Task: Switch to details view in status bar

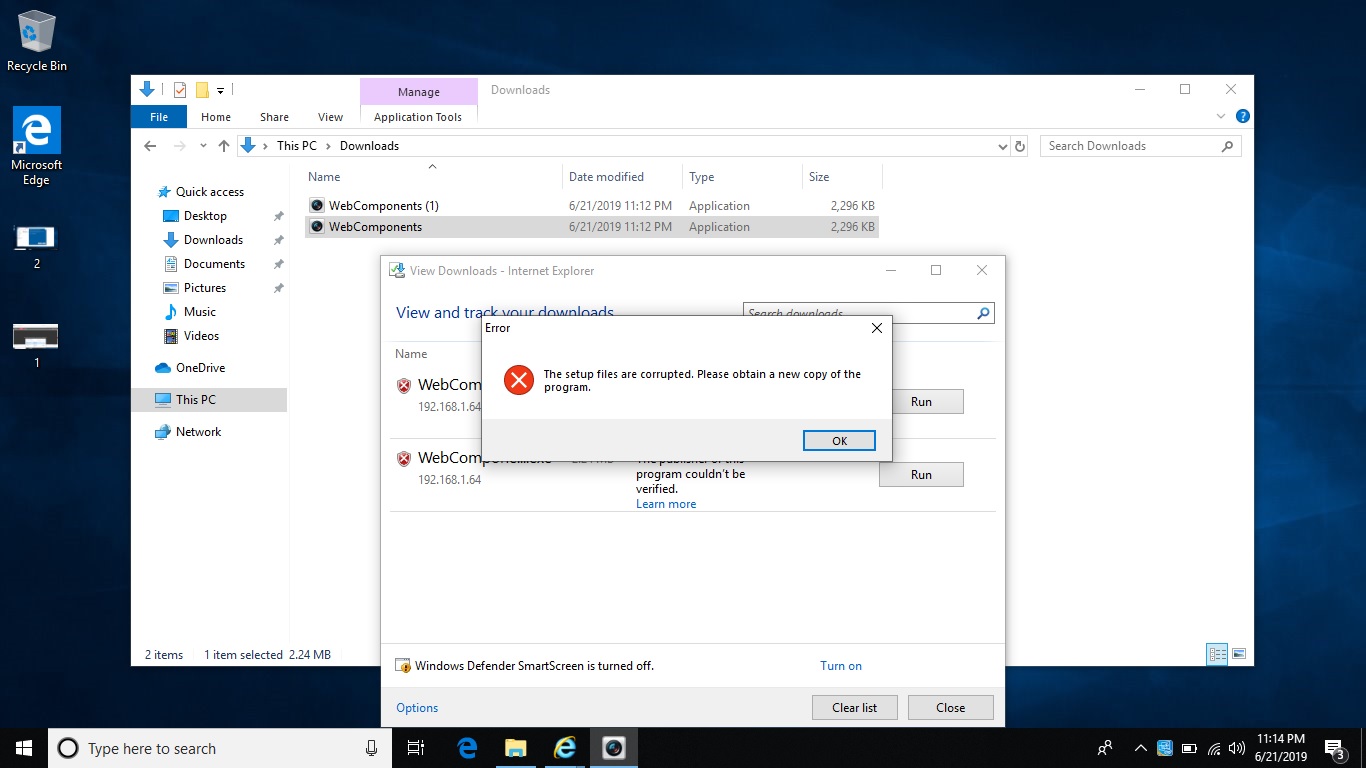Action: point(1217,655)
